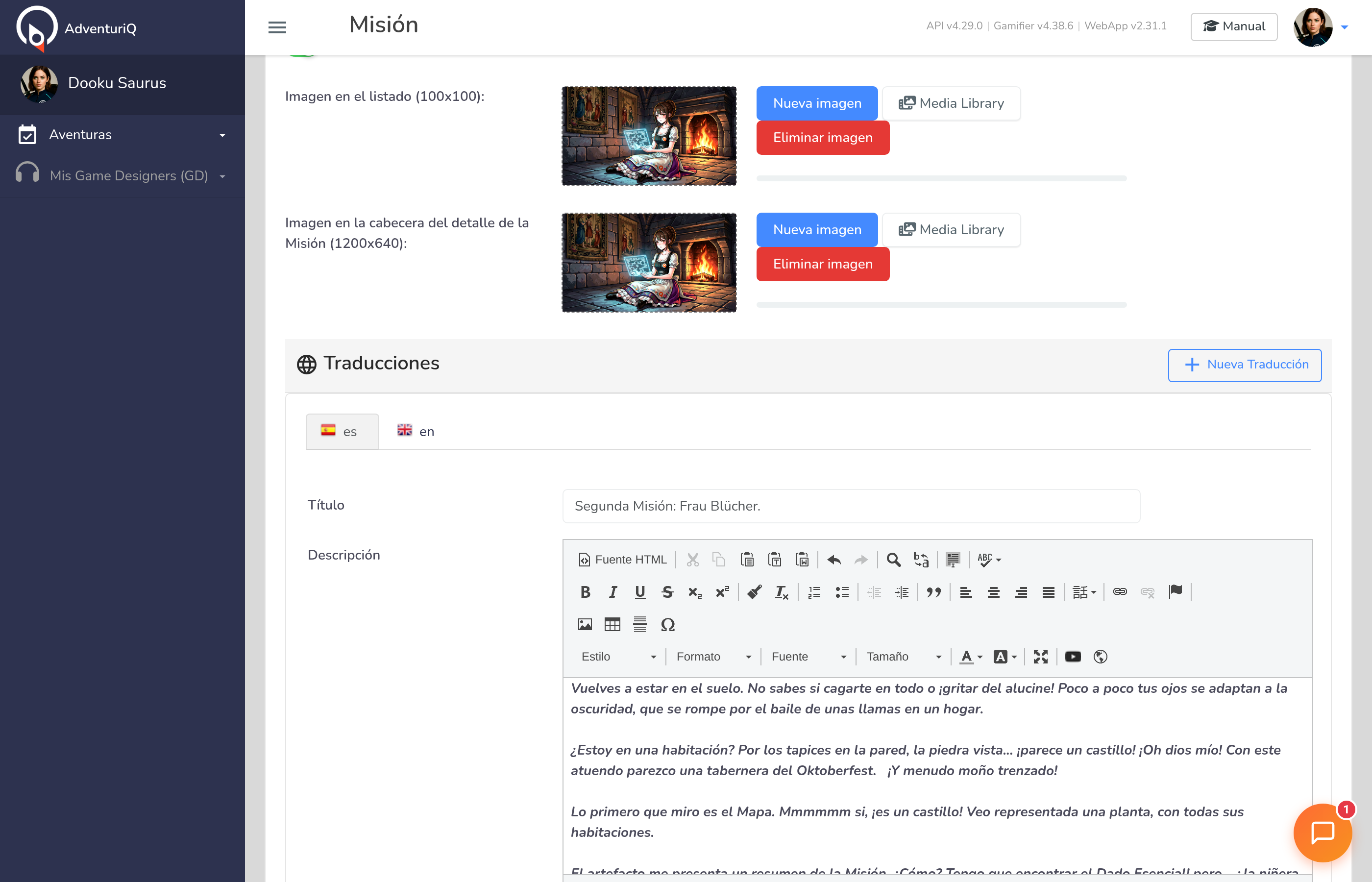
Task: Click the Título input field
Action: click(x=851, y=506)
